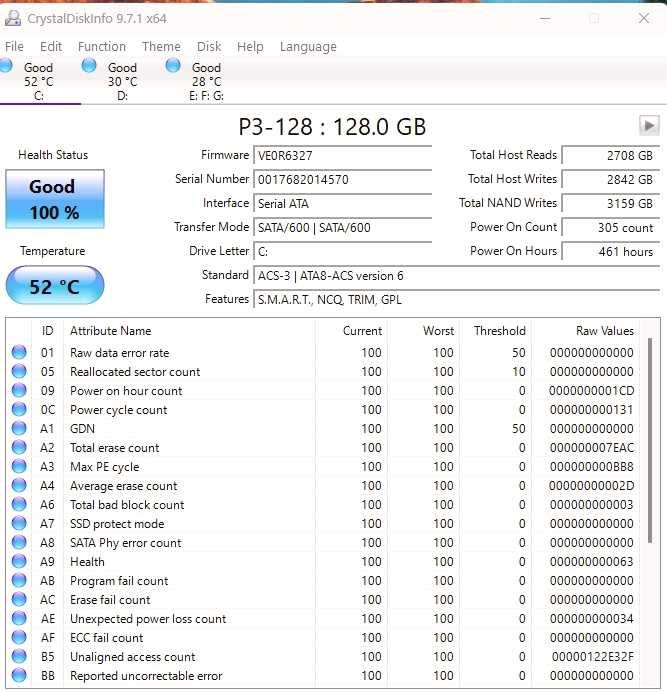This screenshot has width=667, height=692.
Task: Select the D: disk tab at 30 °C
Action: (122, 82)
